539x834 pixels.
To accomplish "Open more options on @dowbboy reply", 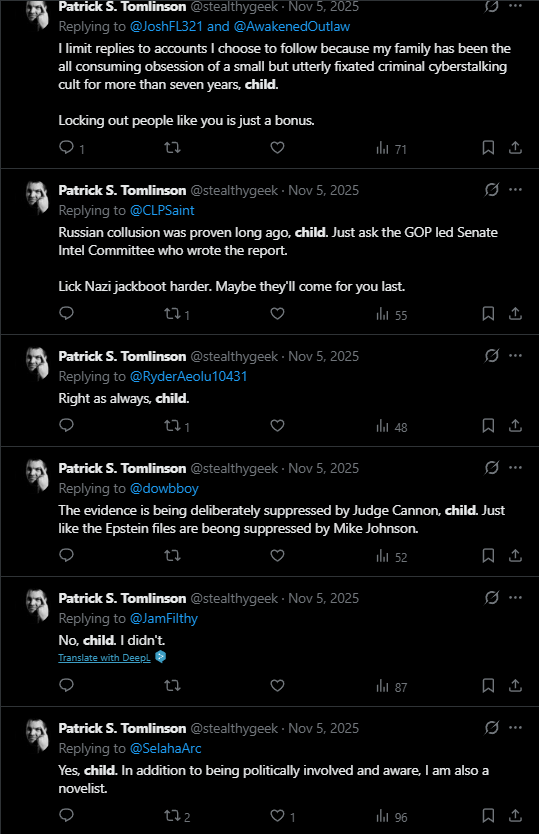I will click(x=515, y=468).
